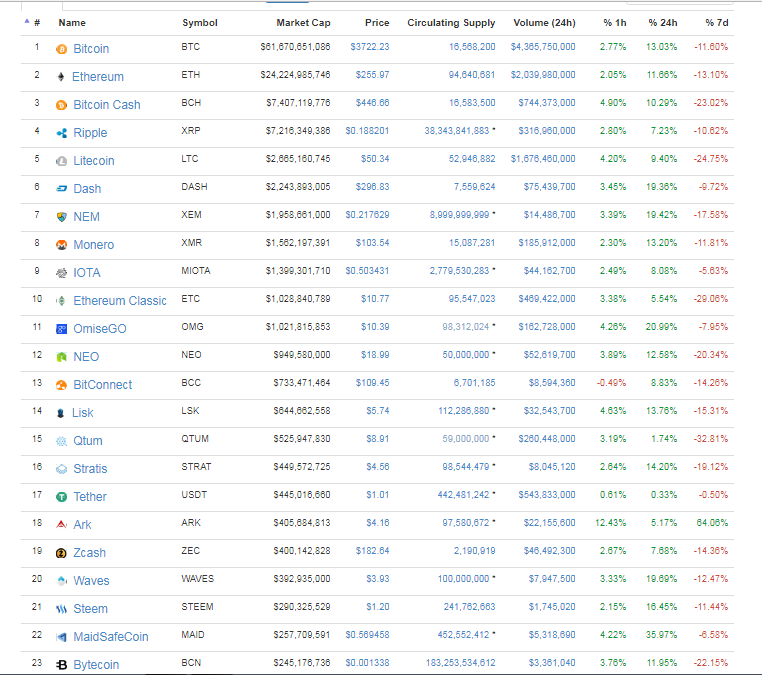
Task: Click the Zcash logo icon
Action: tap(61, 553)
